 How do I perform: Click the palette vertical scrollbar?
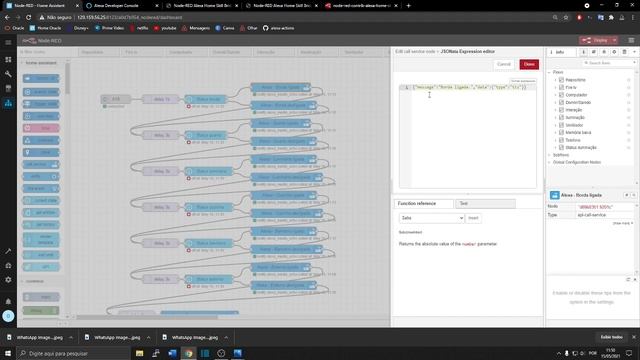click(x=67, y=78)
